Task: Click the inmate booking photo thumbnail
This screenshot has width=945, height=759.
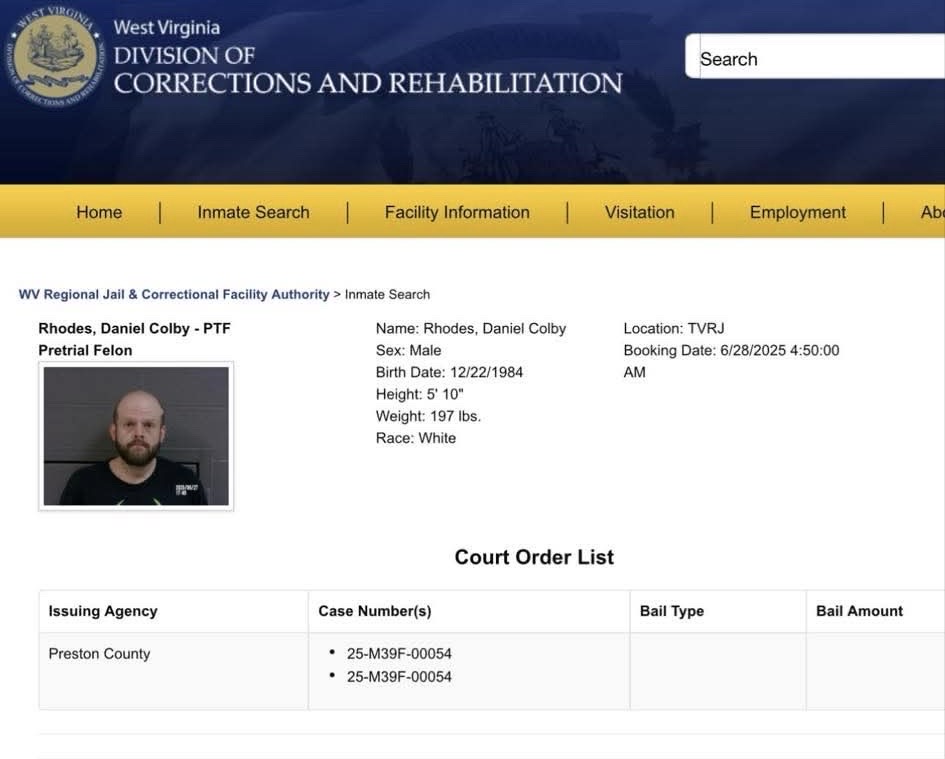Action: [x=136, y=436]
